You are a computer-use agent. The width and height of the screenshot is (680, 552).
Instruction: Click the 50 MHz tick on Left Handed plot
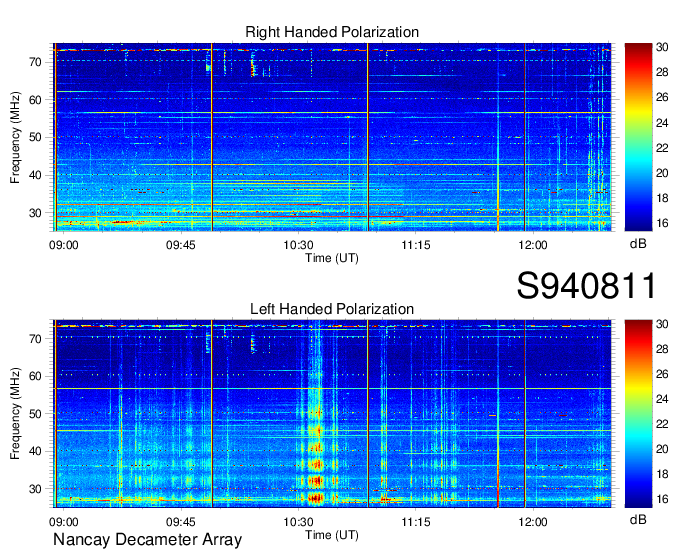pyautogui.click(x=36, y=414)
